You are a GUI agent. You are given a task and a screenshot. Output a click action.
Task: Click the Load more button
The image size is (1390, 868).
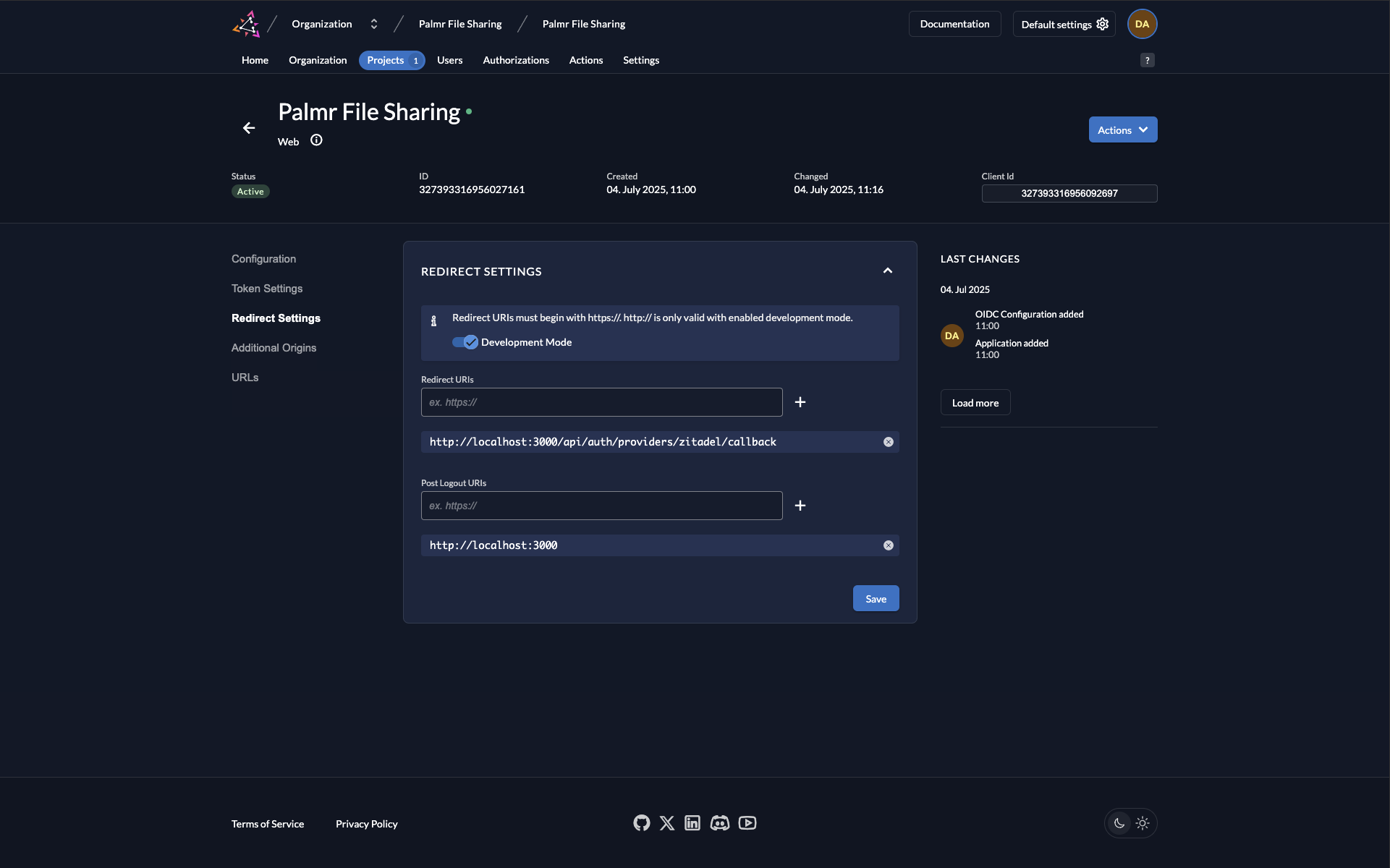[975, 402]
